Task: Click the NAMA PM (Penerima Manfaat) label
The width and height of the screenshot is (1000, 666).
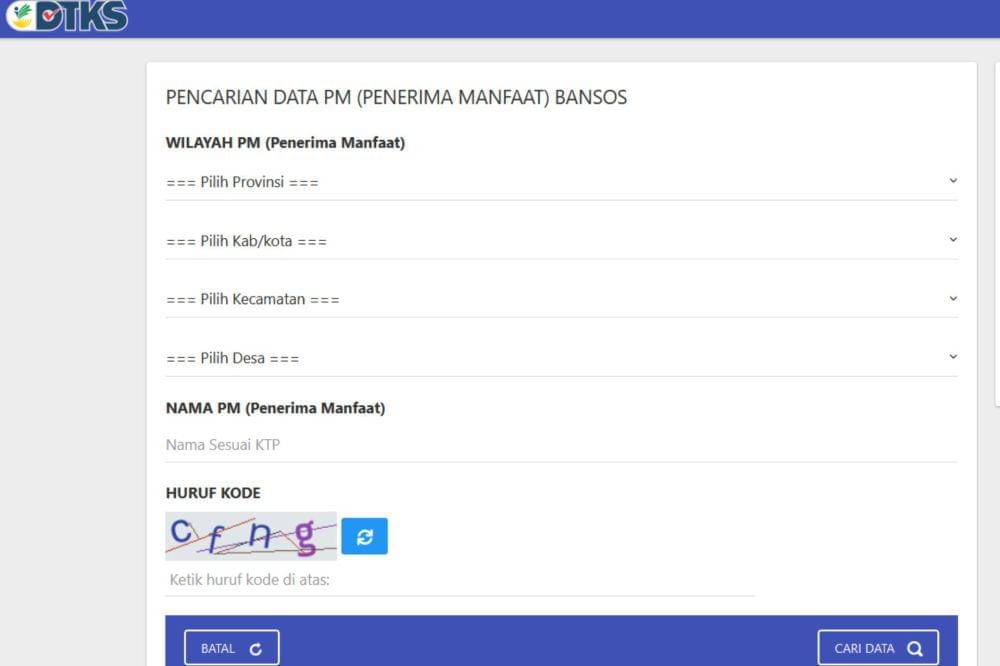Action: 275,408
